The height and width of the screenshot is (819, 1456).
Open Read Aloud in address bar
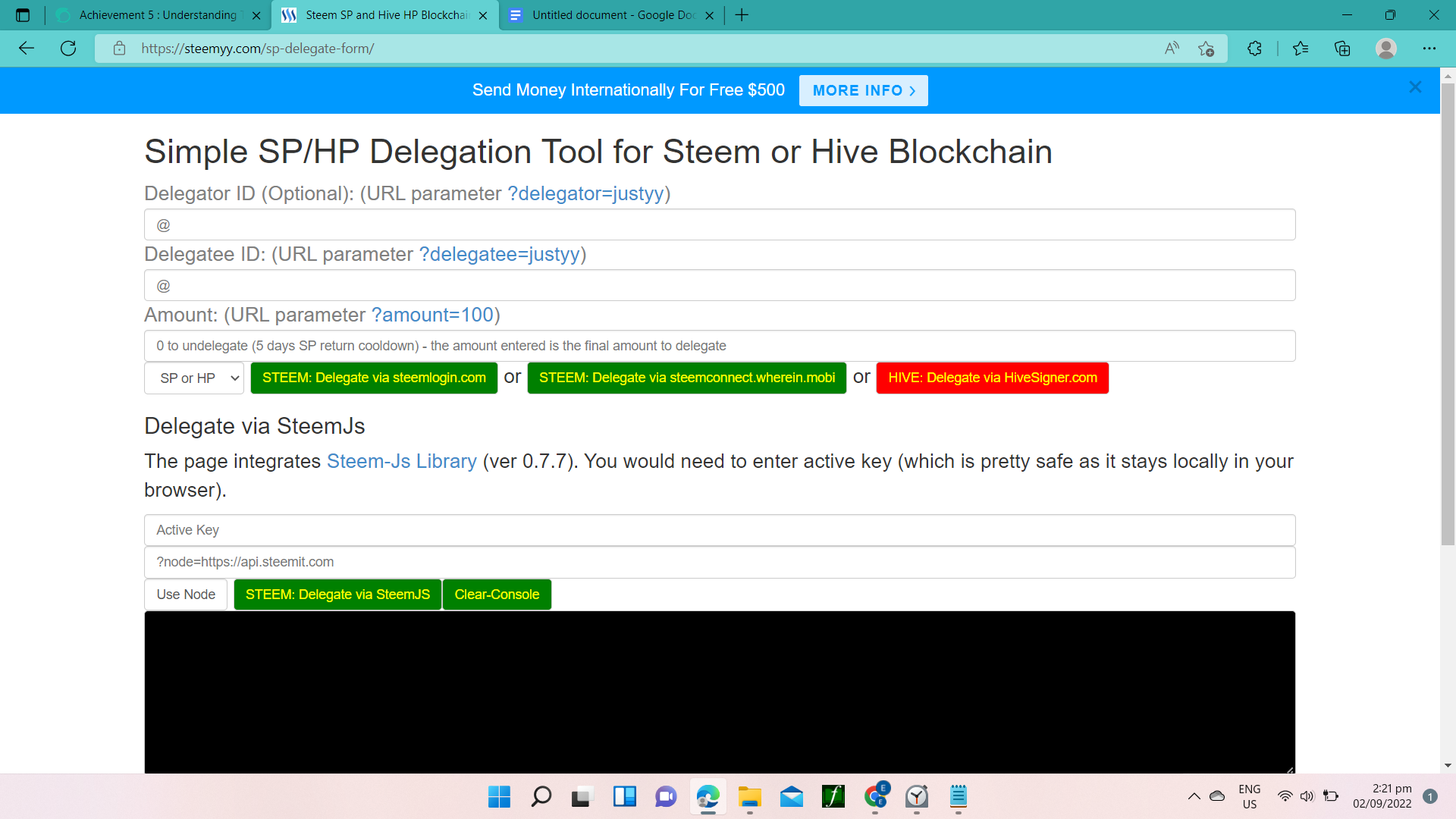(x=1172, y=49)
